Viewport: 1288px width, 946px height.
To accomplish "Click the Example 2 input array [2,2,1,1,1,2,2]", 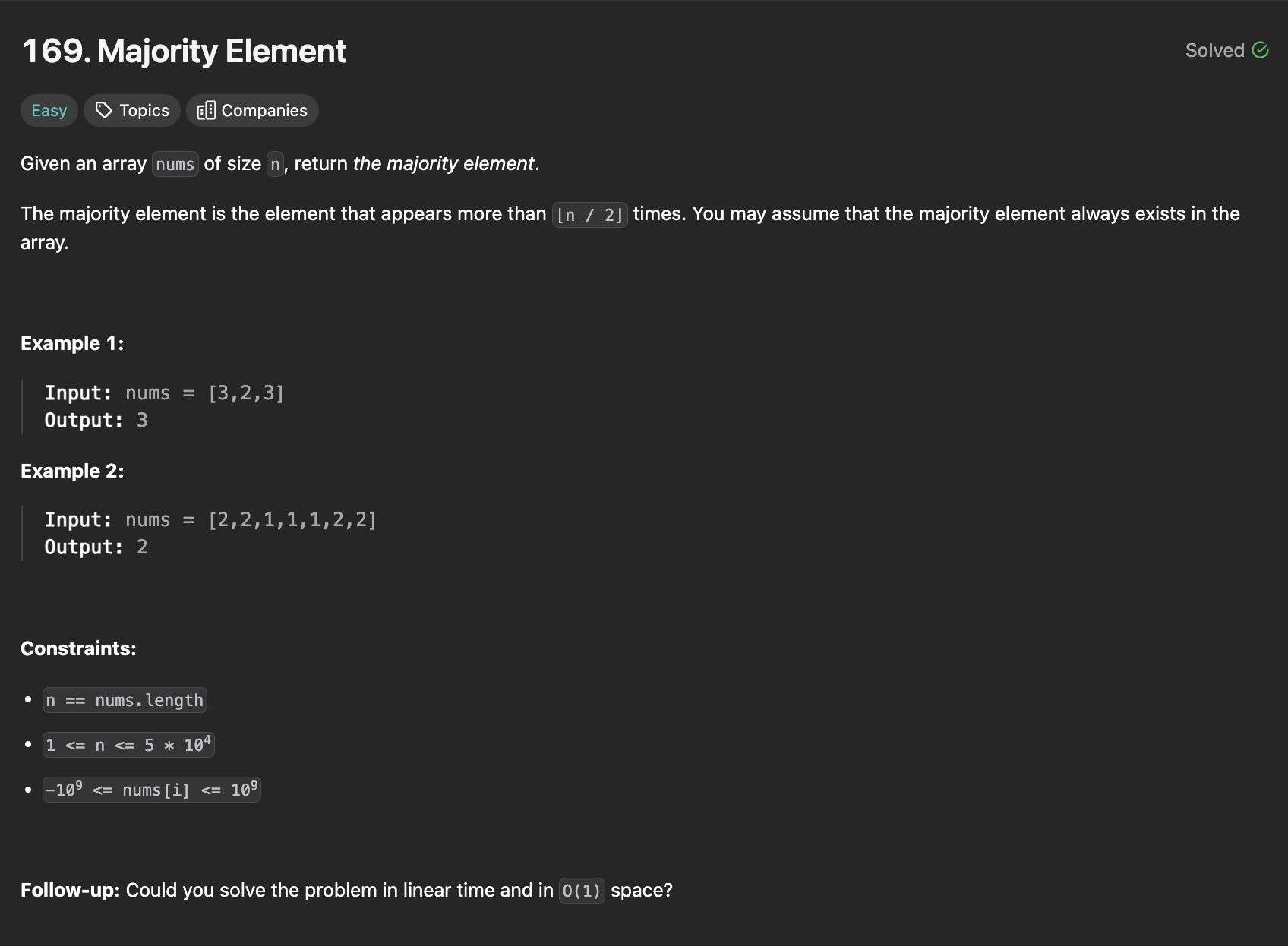I will pyautogui.click(x=292, y=520).
